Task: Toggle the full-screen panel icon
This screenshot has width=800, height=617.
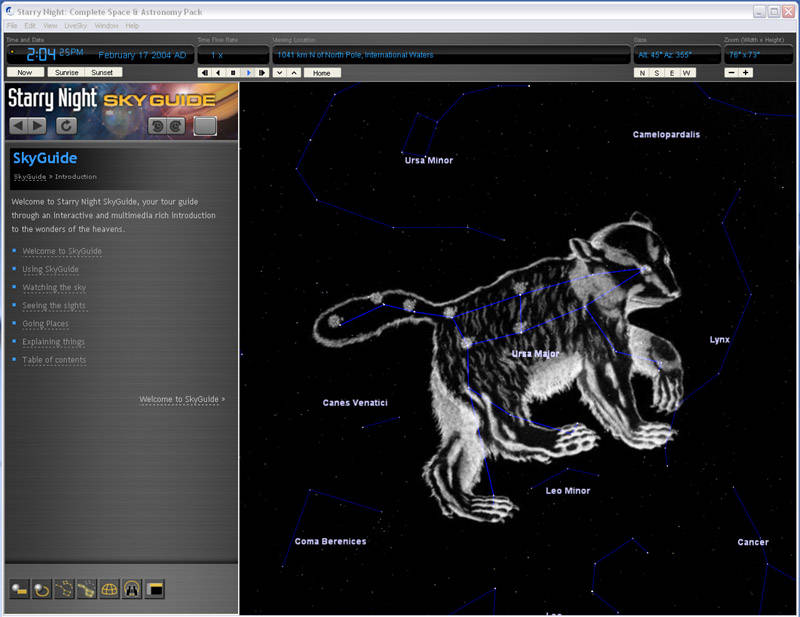Action: 155,589
